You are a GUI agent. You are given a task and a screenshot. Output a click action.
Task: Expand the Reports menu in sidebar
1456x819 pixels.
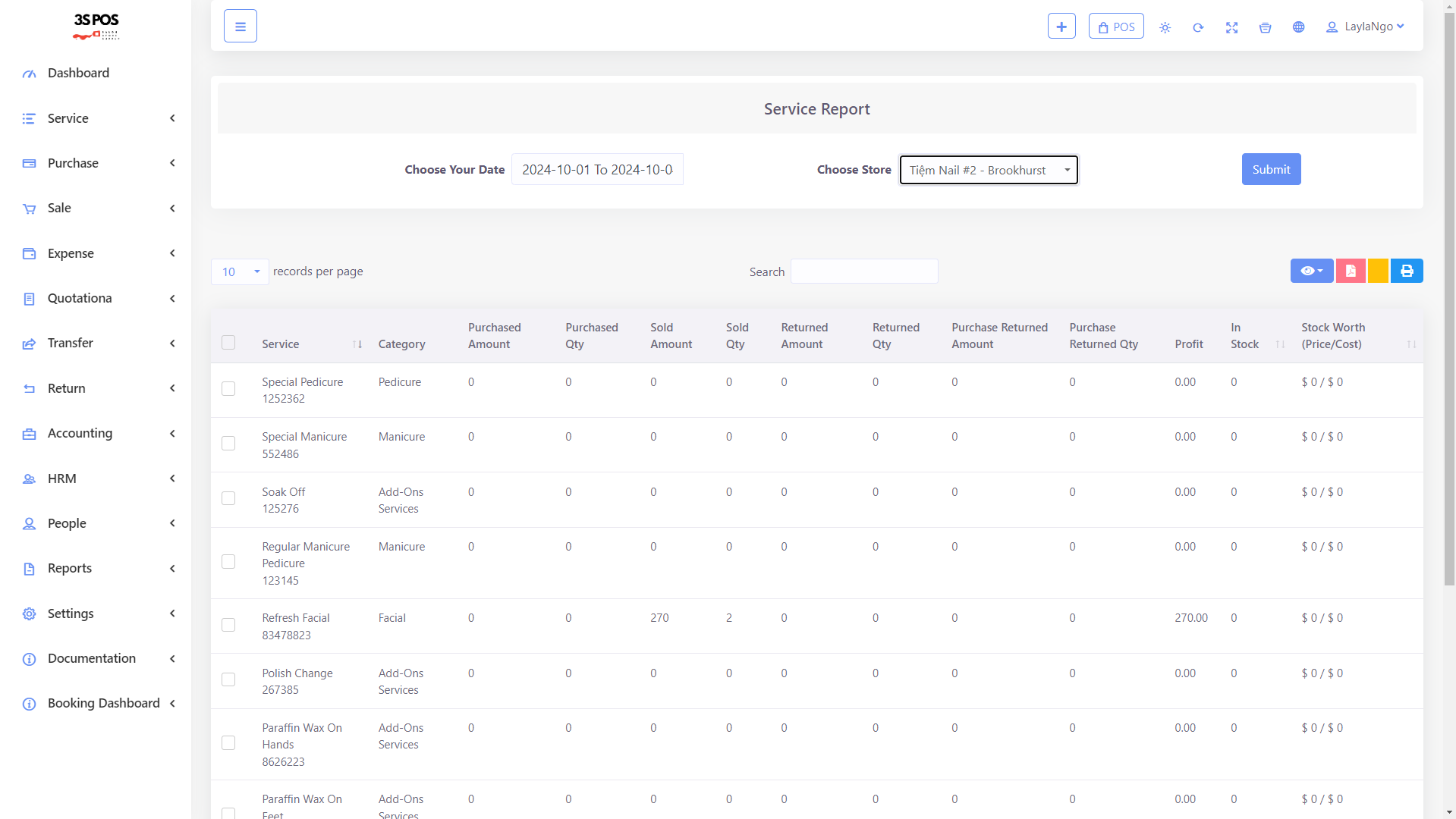pos(70,568)
